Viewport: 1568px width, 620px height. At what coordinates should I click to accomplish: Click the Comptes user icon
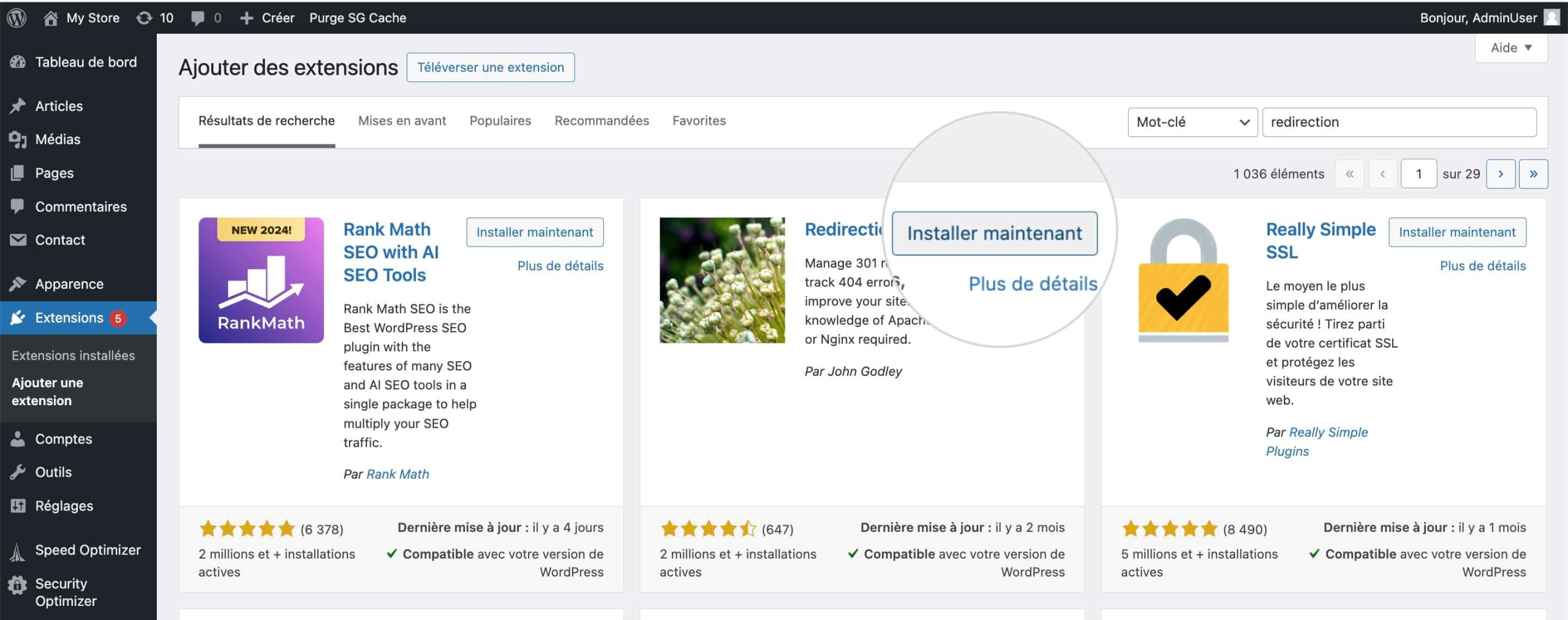[18, 439]
